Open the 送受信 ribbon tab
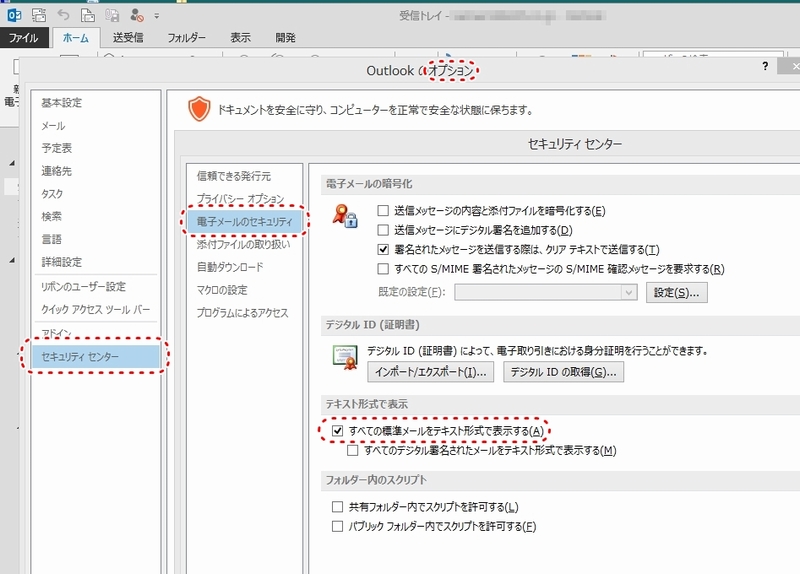Image resolution: width=800 pixels, height=574 pixels. (128, 38)
